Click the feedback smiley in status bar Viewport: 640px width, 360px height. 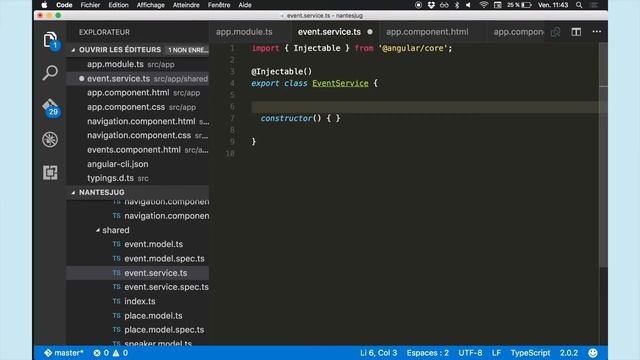(x=593, y=353)
